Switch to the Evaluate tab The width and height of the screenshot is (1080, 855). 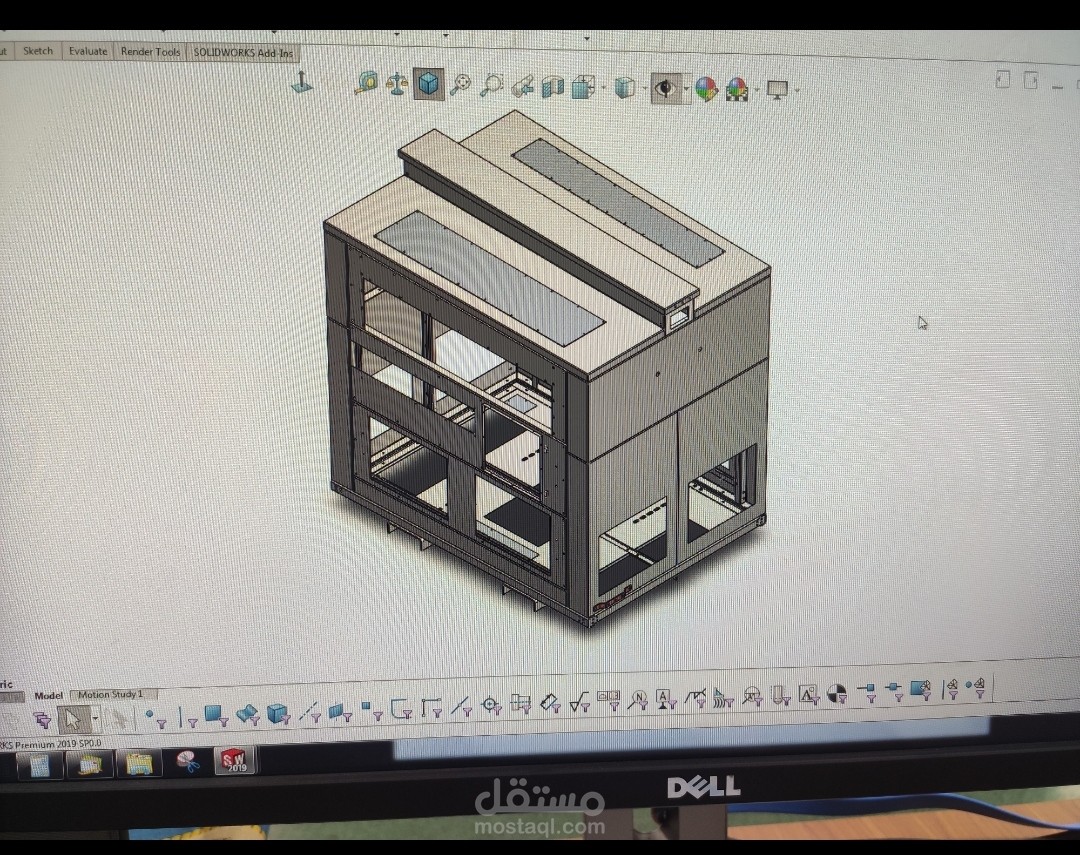tap(87, 51)
